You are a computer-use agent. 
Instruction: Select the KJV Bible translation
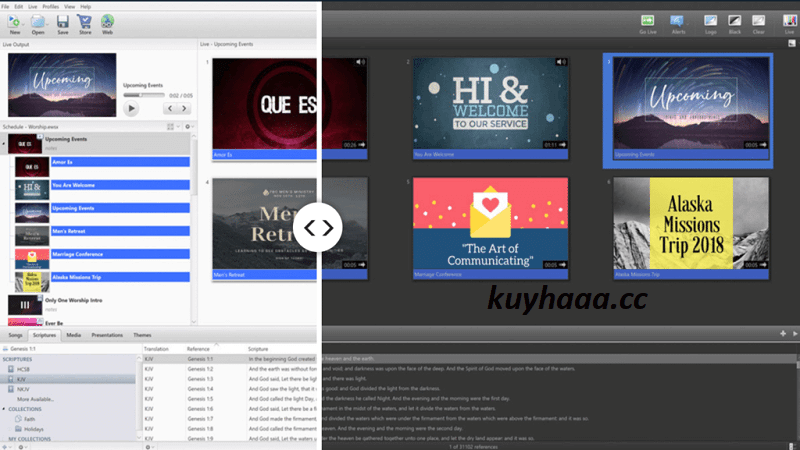(x=68, y=379)
